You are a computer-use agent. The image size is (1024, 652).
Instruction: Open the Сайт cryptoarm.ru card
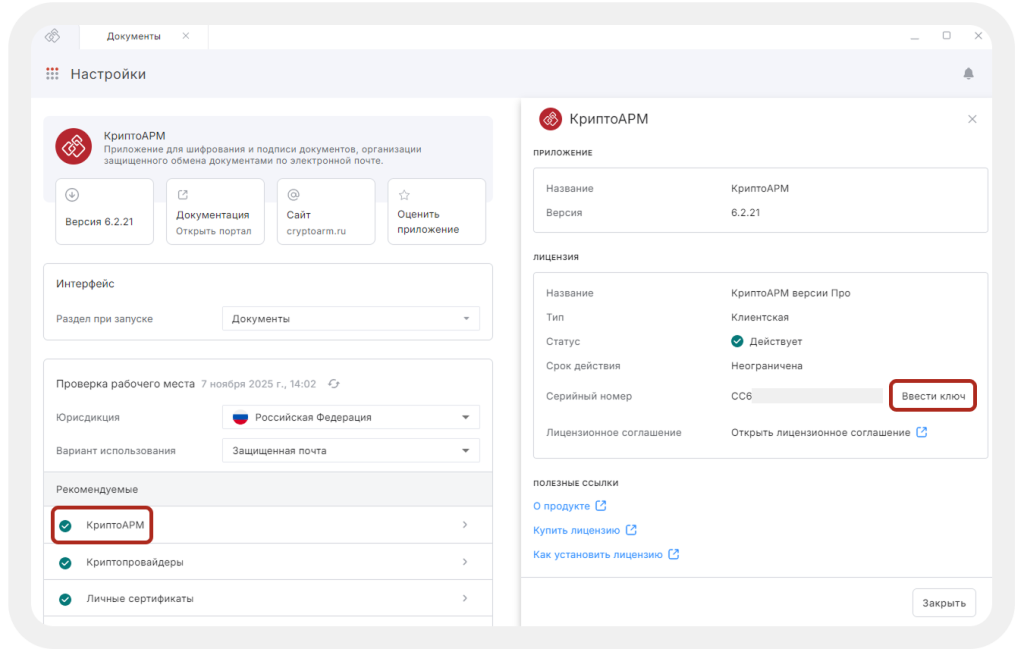[325, 212]
